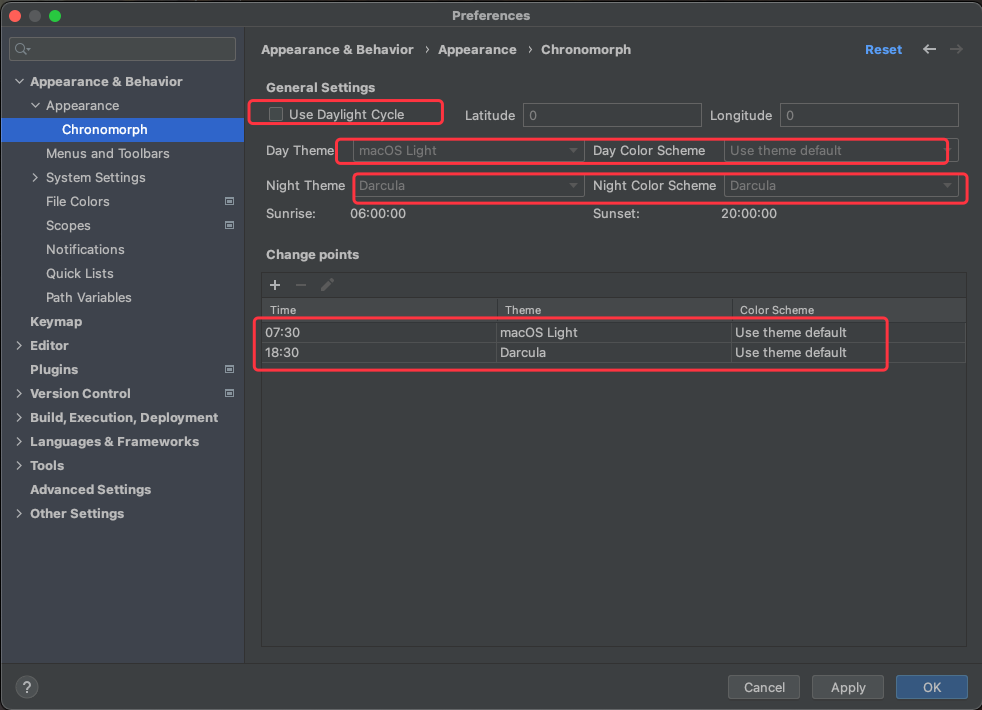
Task: Focus the Longitude input field
Action: coord(869,115)
